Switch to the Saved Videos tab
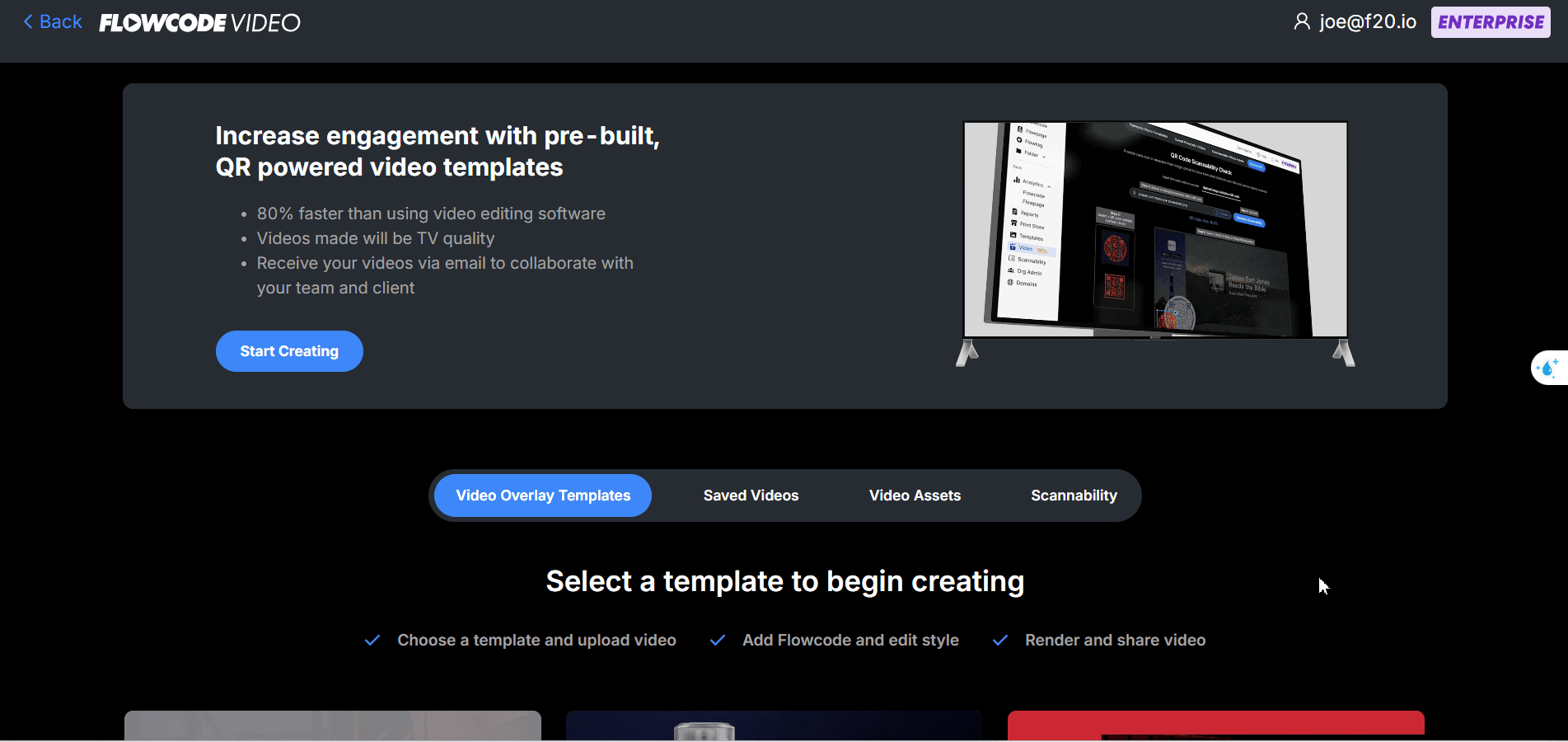Image resolution: width=1568 pixels, height=742 pixels. point(751,495)
